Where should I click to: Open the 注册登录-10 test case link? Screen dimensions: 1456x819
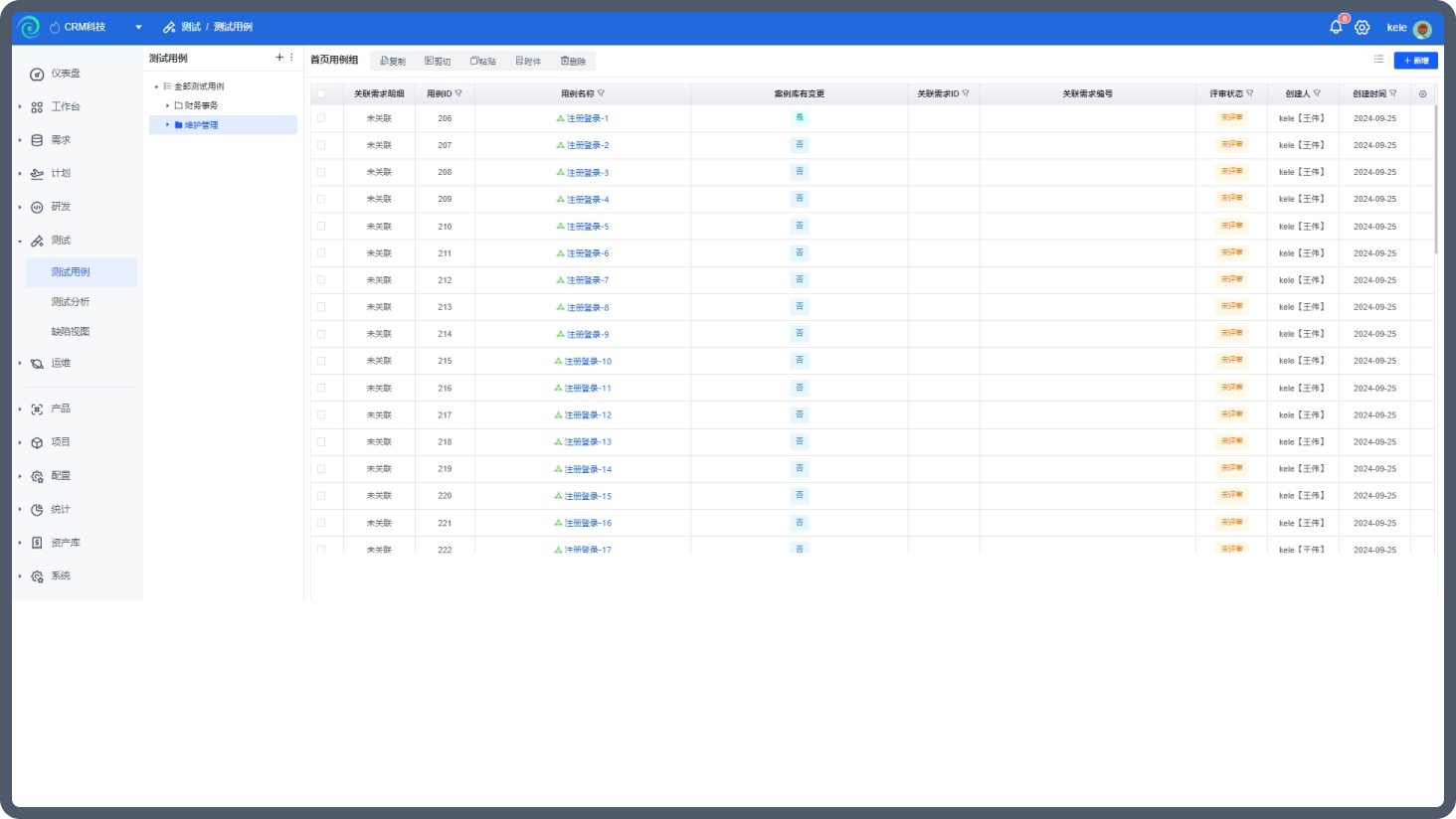pyautogui.click(x=588, y=362)
